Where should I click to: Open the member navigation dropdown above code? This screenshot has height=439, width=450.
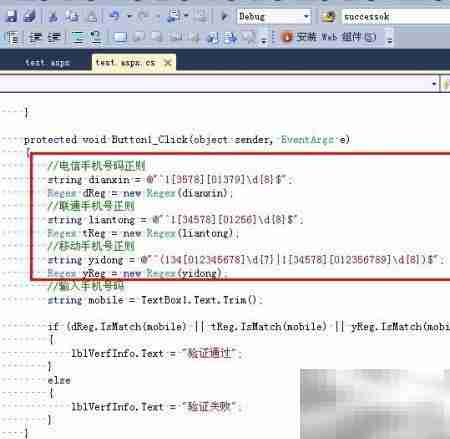coord(434,84)
